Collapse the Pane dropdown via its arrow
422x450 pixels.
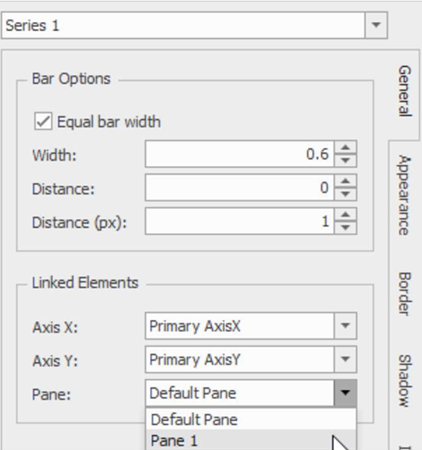[345, 393]
